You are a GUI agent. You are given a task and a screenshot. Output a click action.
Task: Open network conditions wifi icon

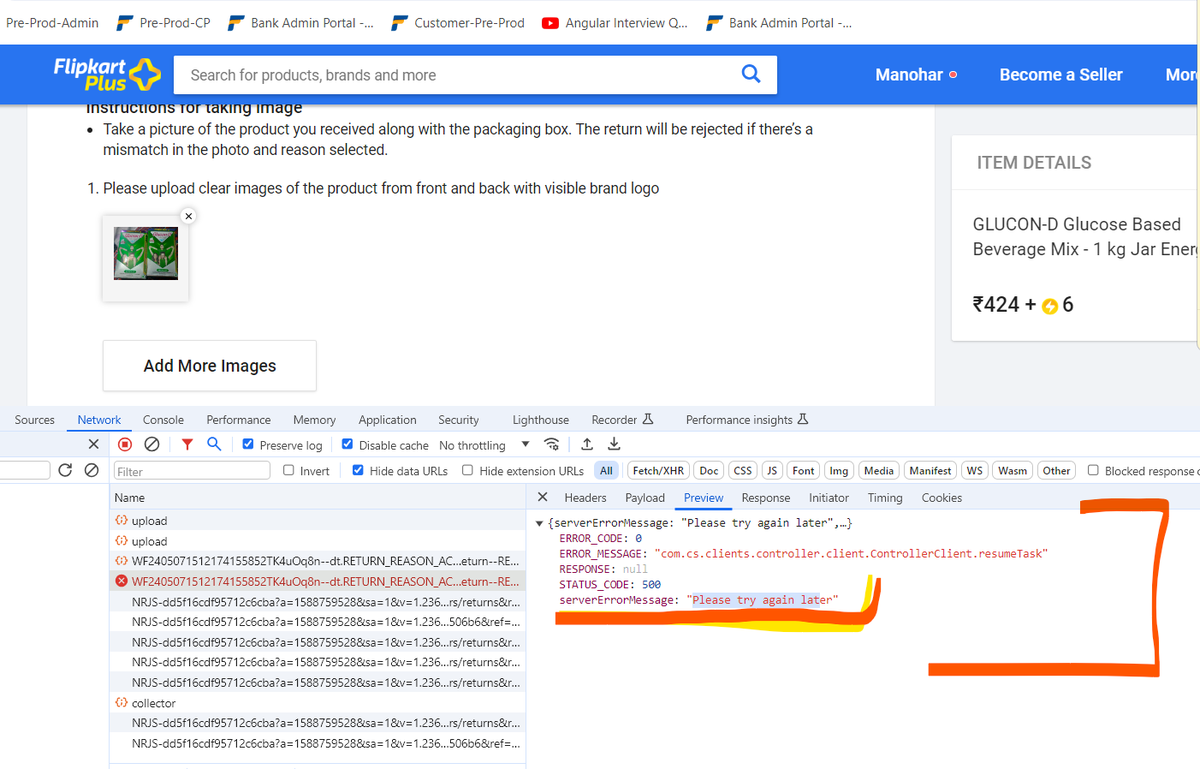click(550, 445)
